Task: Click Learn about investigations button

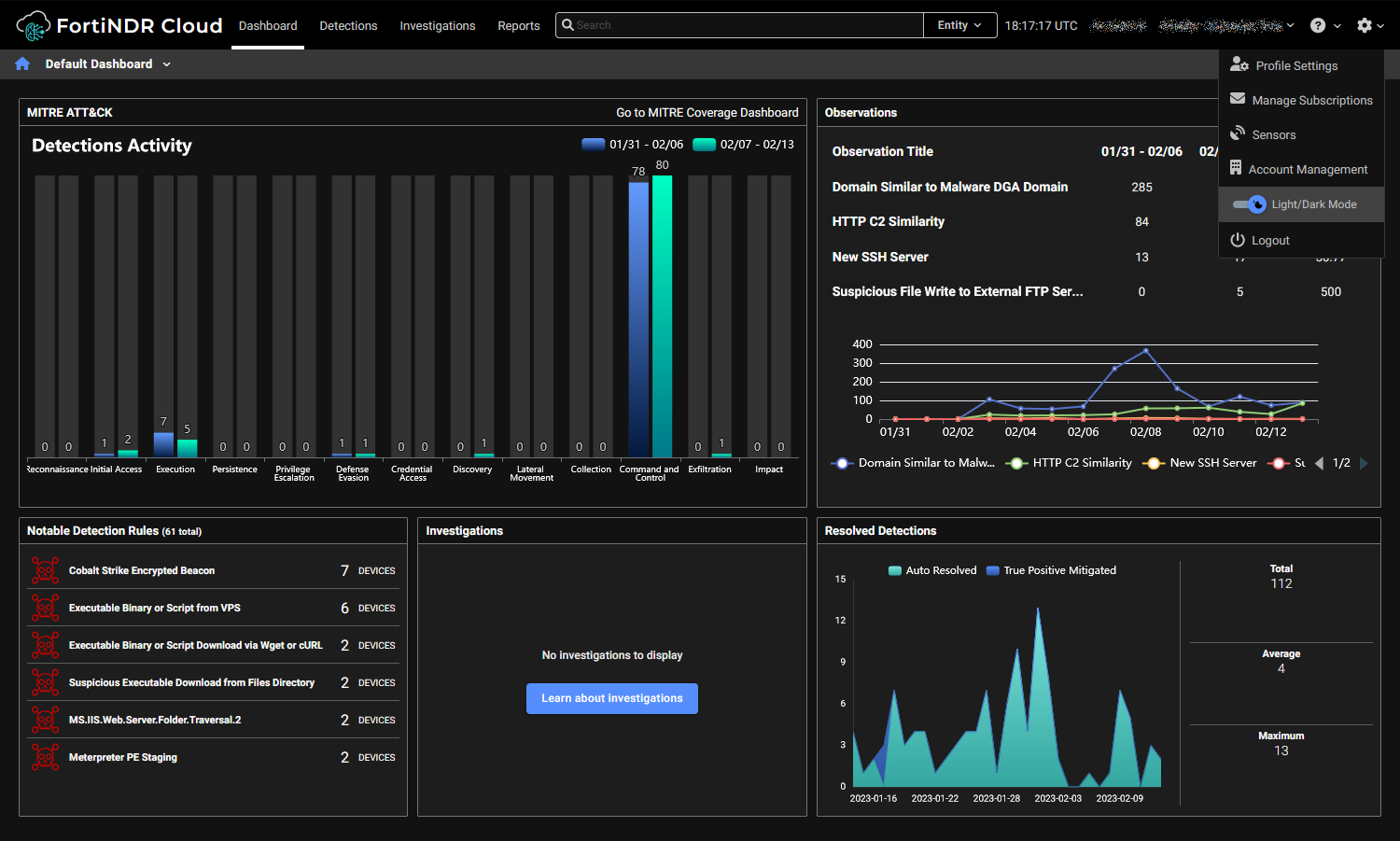Action: click(611, 698)
